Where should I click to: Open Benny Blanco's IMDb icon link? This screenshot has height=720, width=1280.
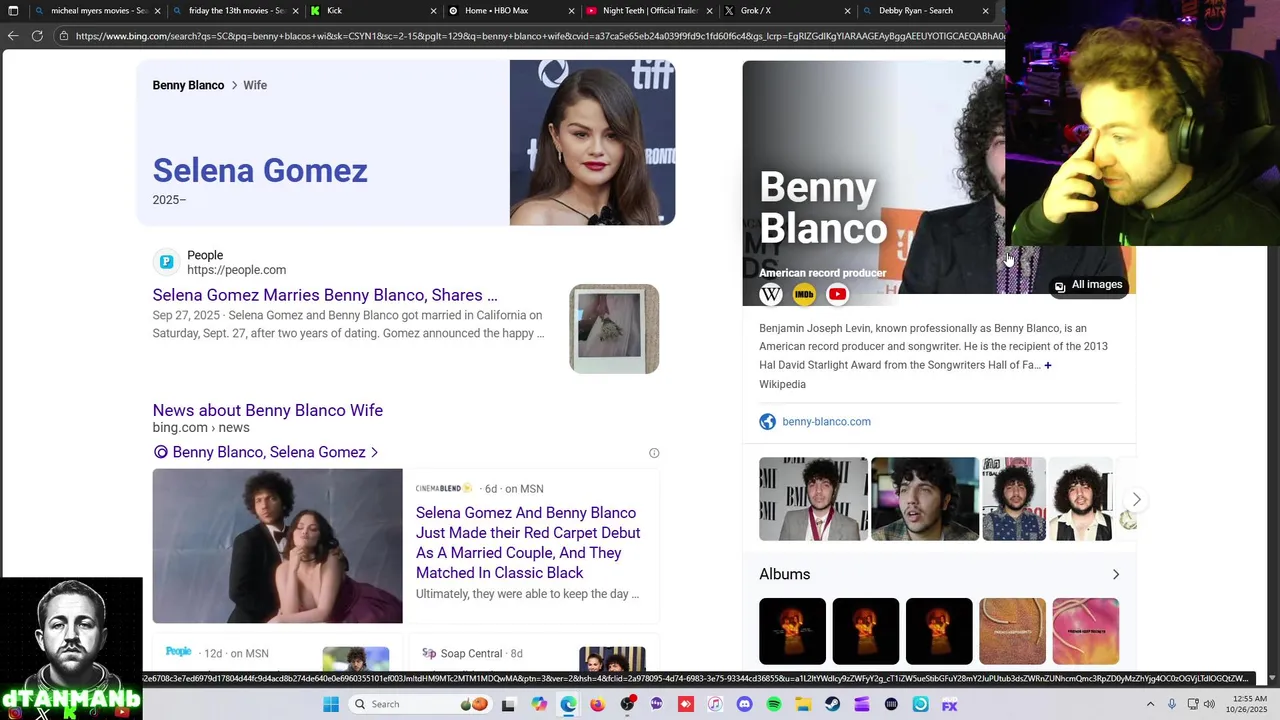[804, 294]
